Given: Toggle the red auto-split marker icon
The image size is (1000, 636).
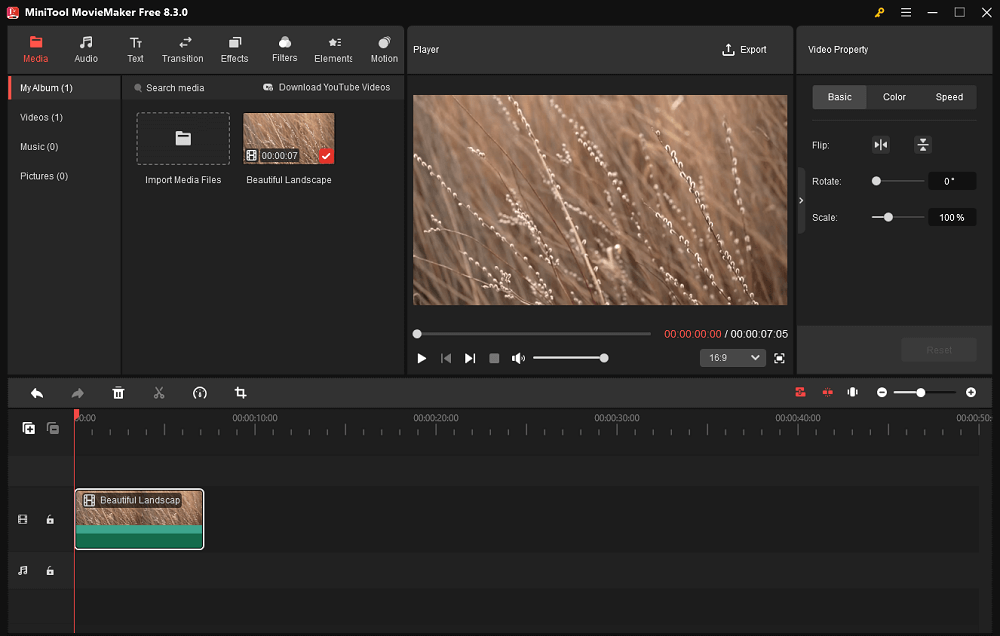Looking at the screenshot, I should 827,392.
